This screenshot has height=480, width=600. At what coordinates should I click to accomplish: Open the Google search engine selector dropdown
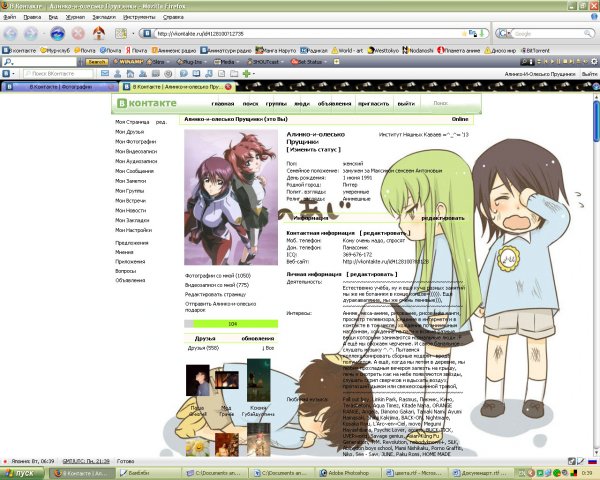pyautogui.click(x=504, y=34)
